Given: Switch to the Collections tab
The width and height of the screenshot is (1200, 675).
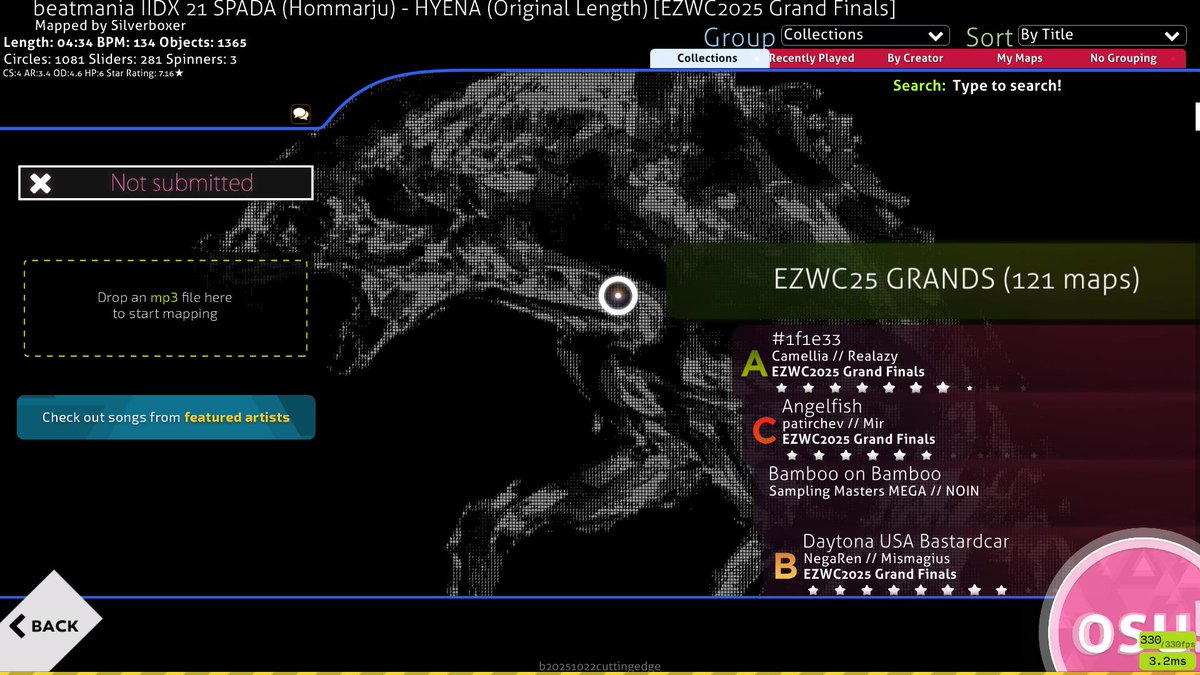Looking at the screenshot, I should [x=707, y=58].
